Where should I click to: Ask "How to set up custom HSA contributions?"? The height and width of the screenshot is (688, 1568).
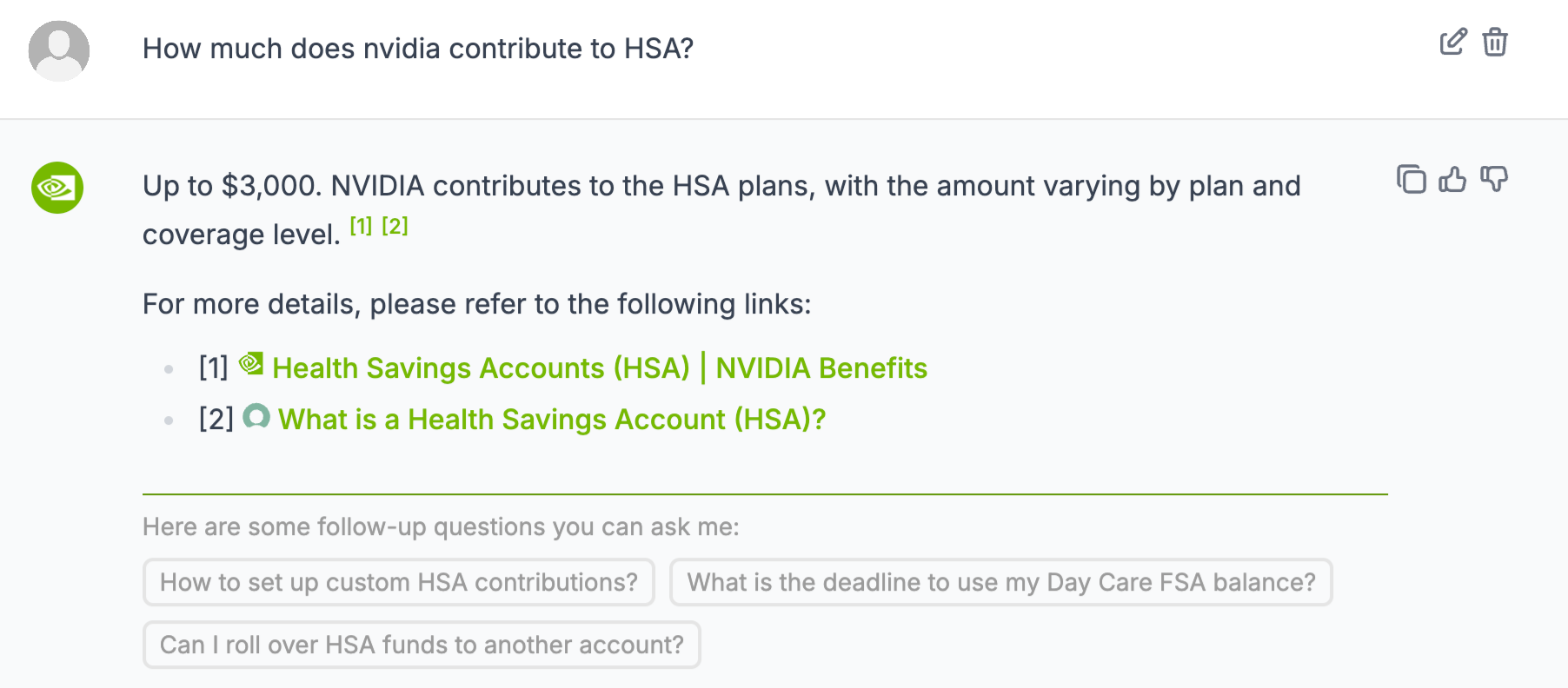(x=399, y=582)
